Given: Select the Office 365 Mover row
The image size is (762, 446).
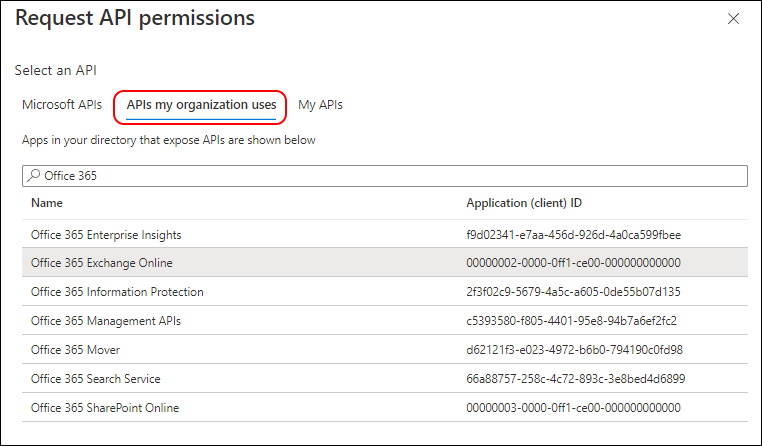Looking at the screenshot, I should (x=385, y=349).
